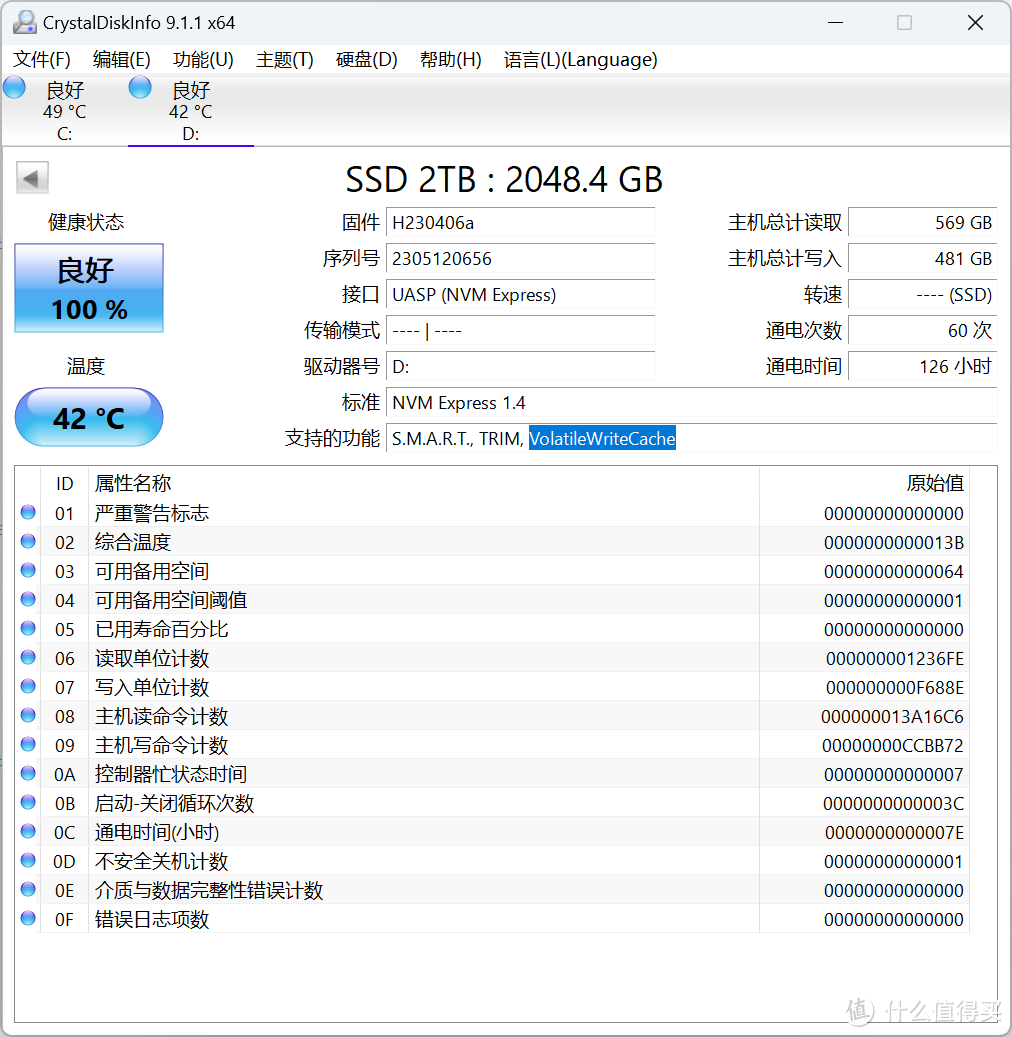
Task: Click raw value 00000000000064 for 可用备用空间
Action: 894,571
